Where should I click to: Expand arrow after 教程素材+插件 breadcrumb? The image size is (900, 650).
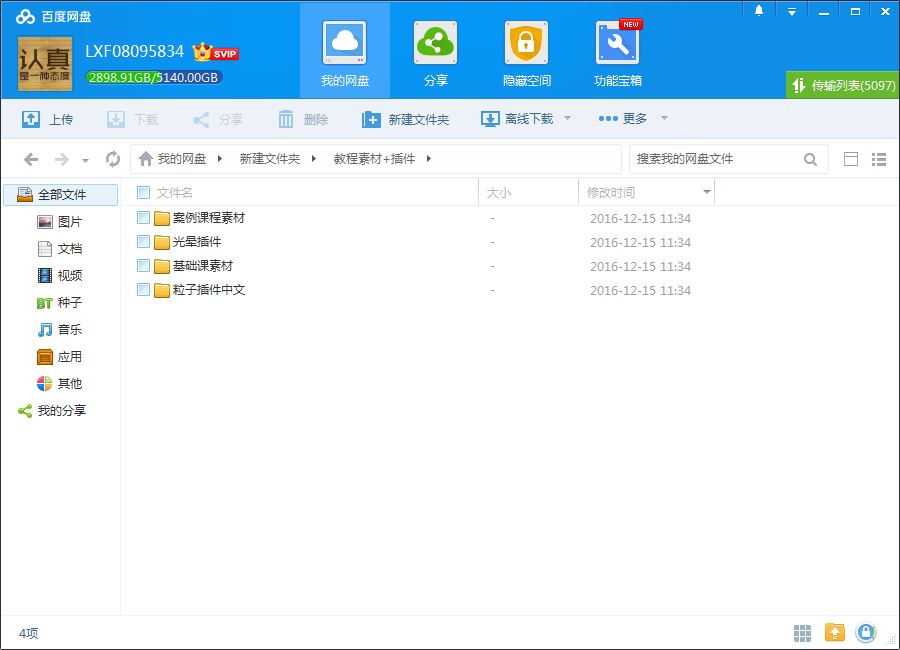tap(428, 158)
